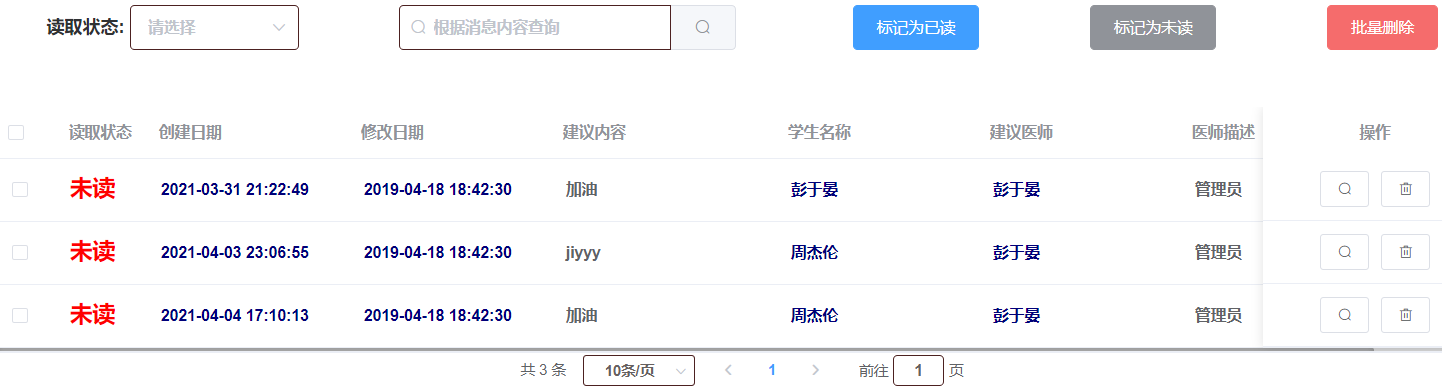Open the 读取状态 dropdown selector
Image resolution: width=1442 pixels, height=390 pixels.
(x=214, y=28)
